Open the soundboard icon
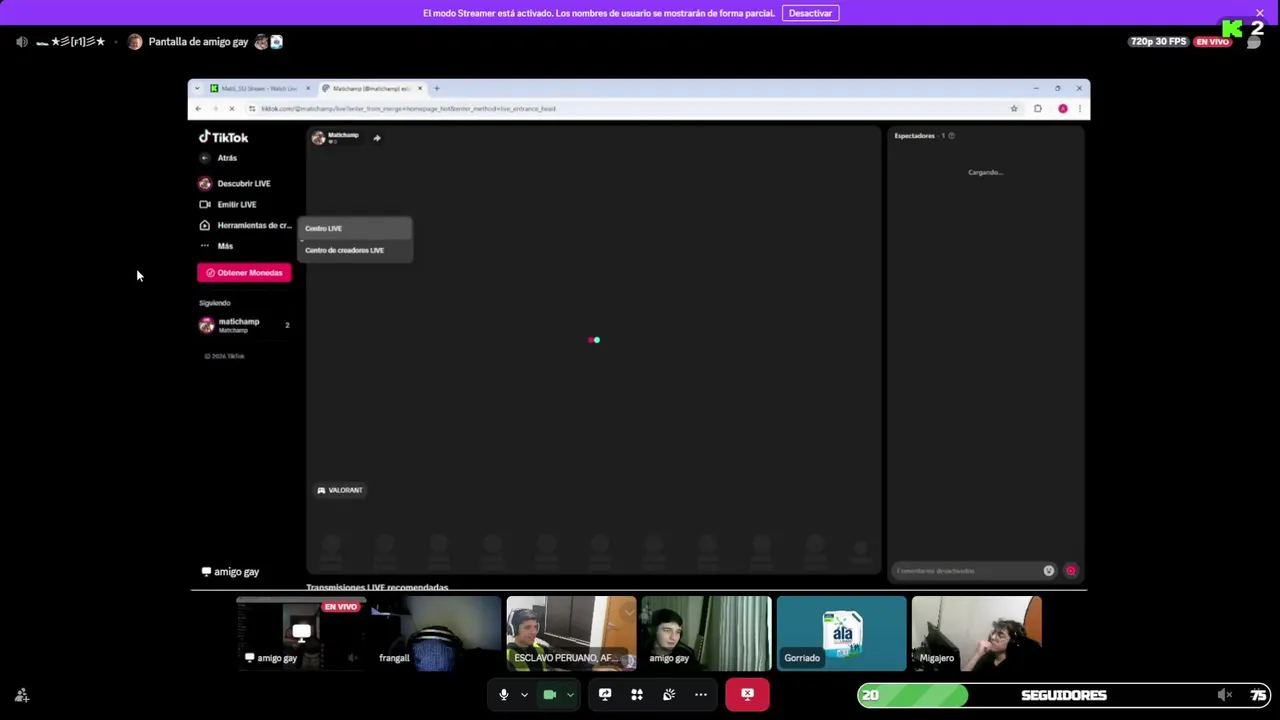1280x720 pixels. 669,695
